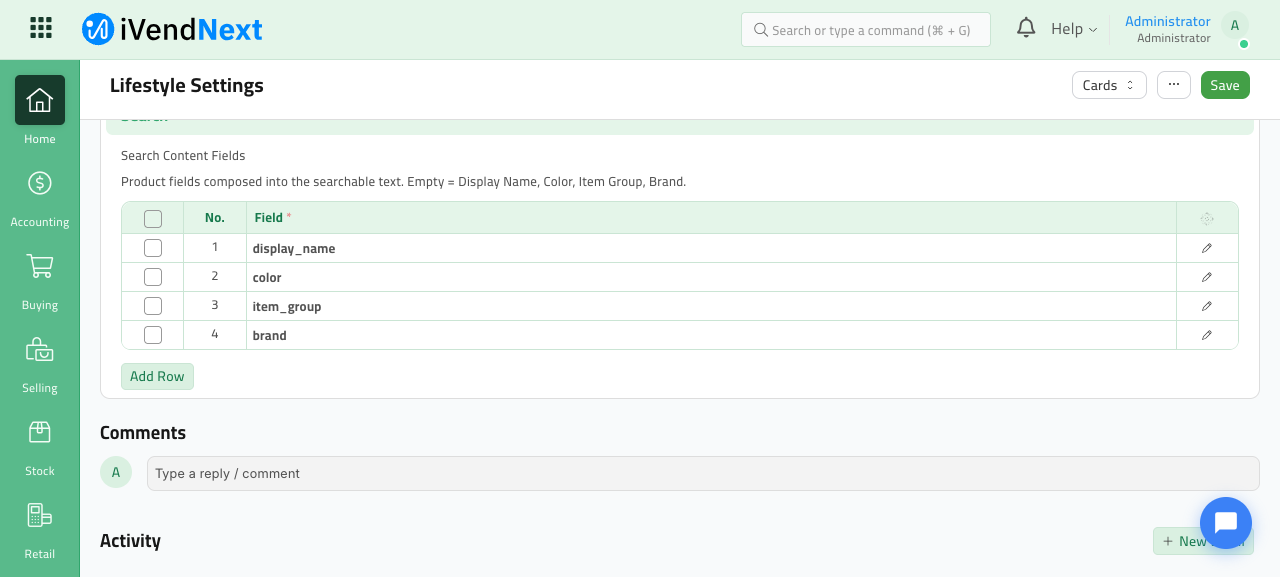Click the comment author avatar A
Image resolution: width=1280 pixels, height=577 pixels.
pos(116,472)
